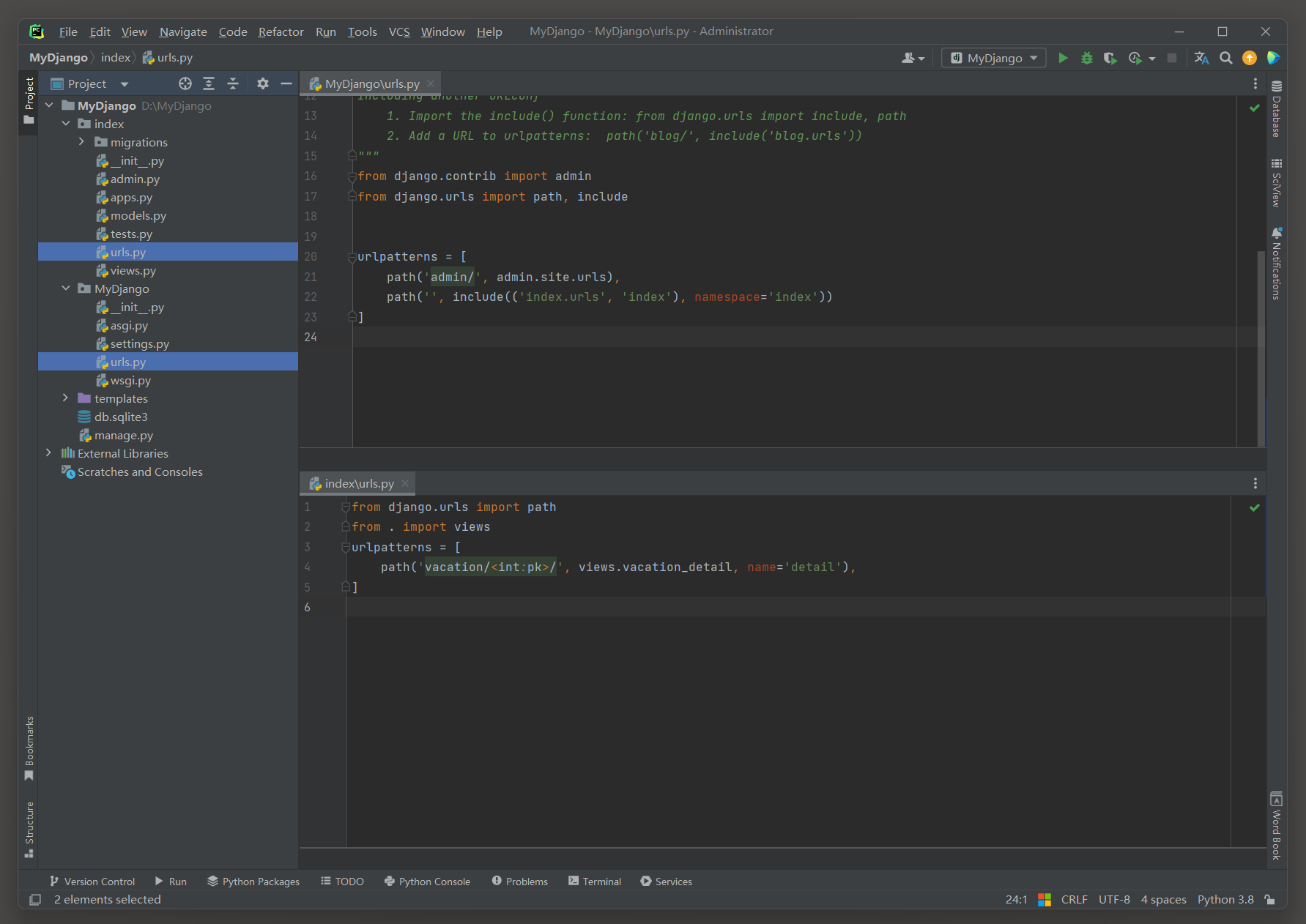The width and height of the screenshot is (1306, 924).
Task: Toggle tool window bars icon at bottom-left
Action: click(x=34, y=900)
